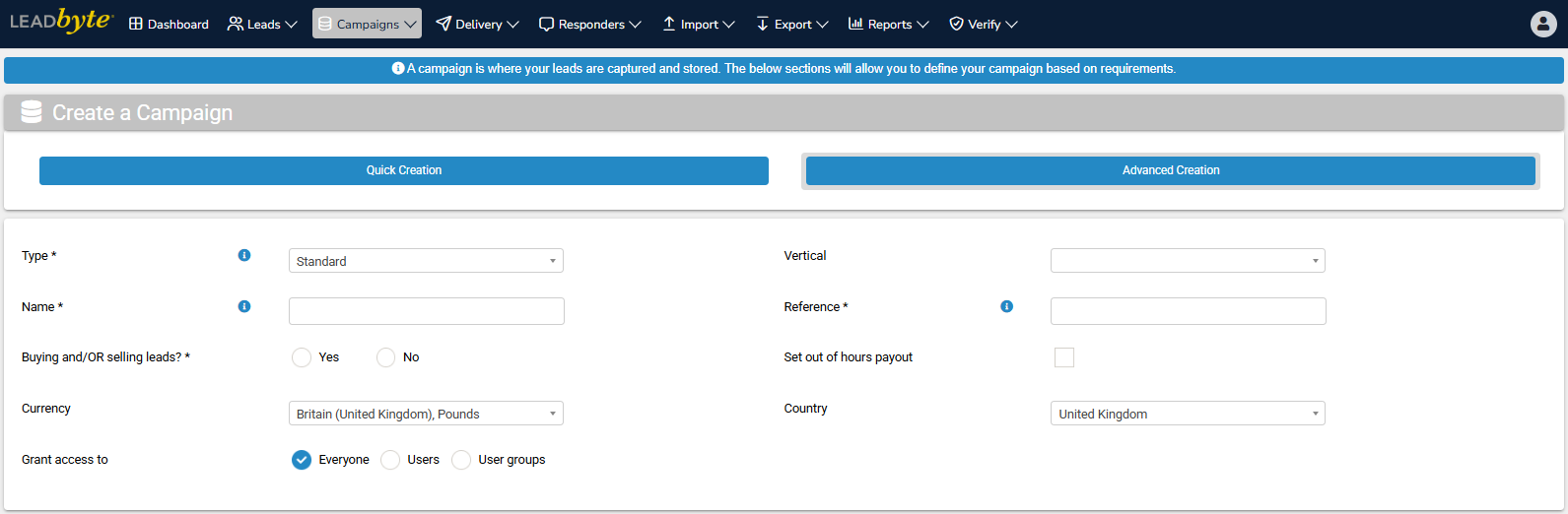The height and width of the screenshot is (514, 1568).
Task: Open the Export menu
Action: (x=792, y=24)
